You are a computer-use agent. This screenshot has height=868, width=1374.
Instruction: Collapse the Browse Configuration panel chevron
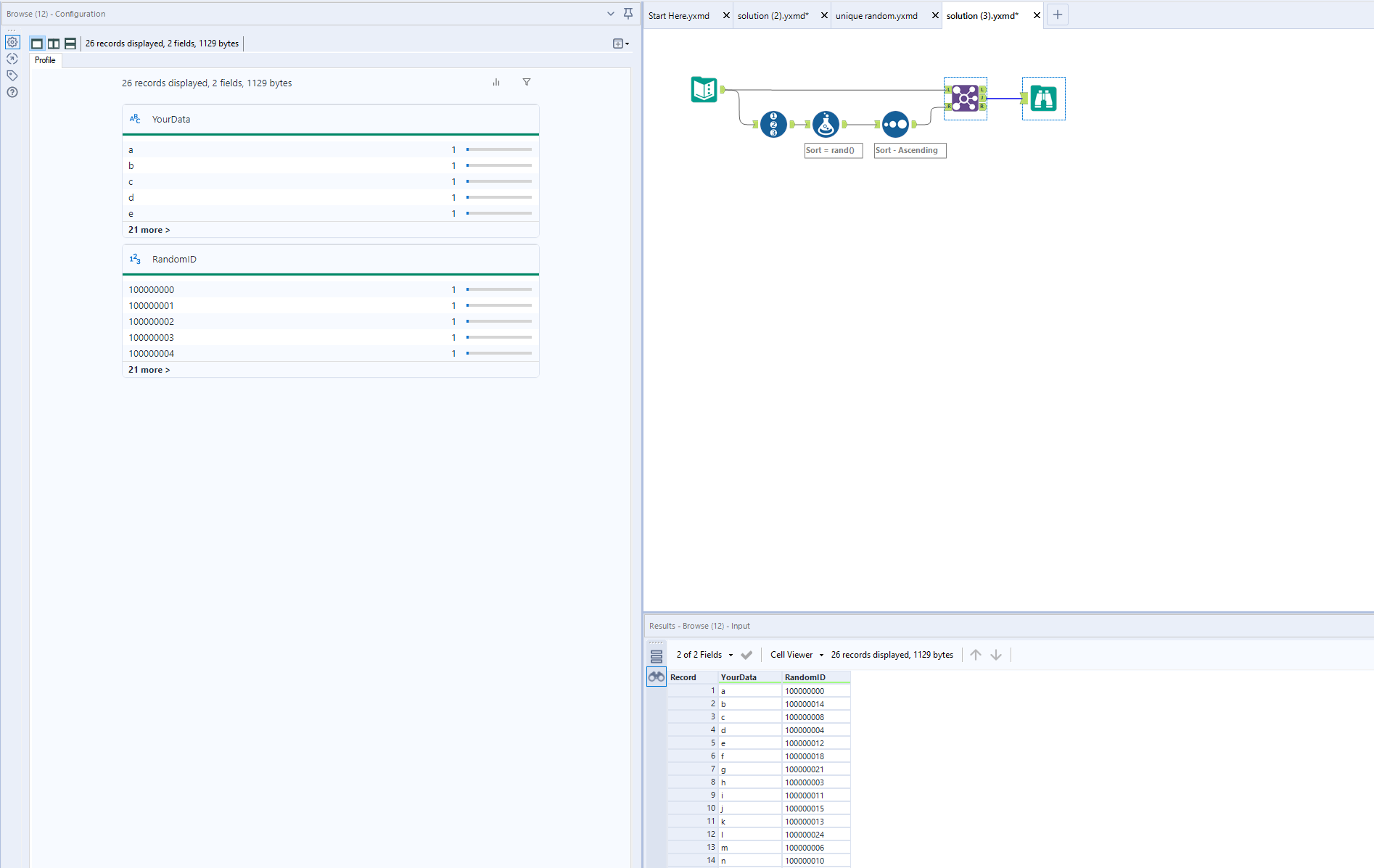(x=610, y=13)
